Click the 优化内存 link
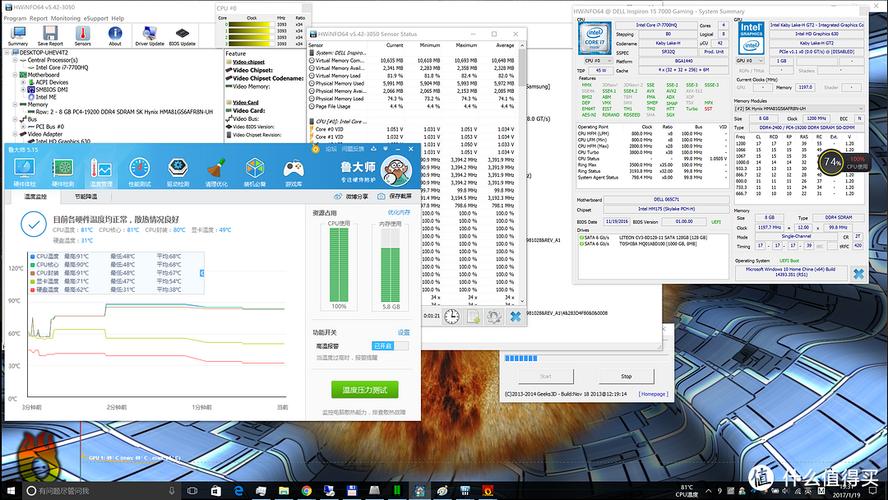 tap(399, 212)
